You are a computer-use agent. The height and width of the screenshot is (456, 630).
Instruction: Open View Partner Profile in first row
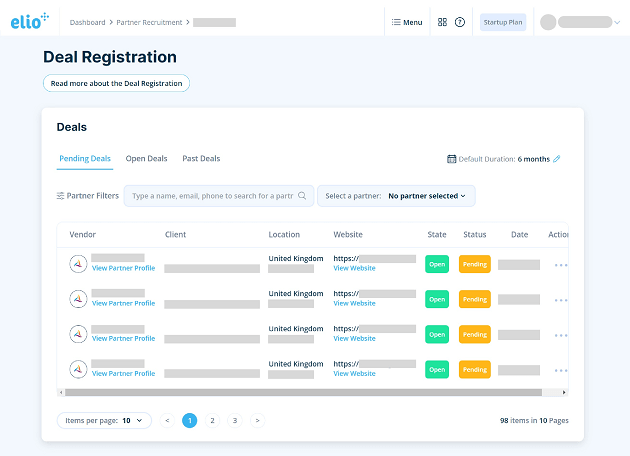[123, 268]
